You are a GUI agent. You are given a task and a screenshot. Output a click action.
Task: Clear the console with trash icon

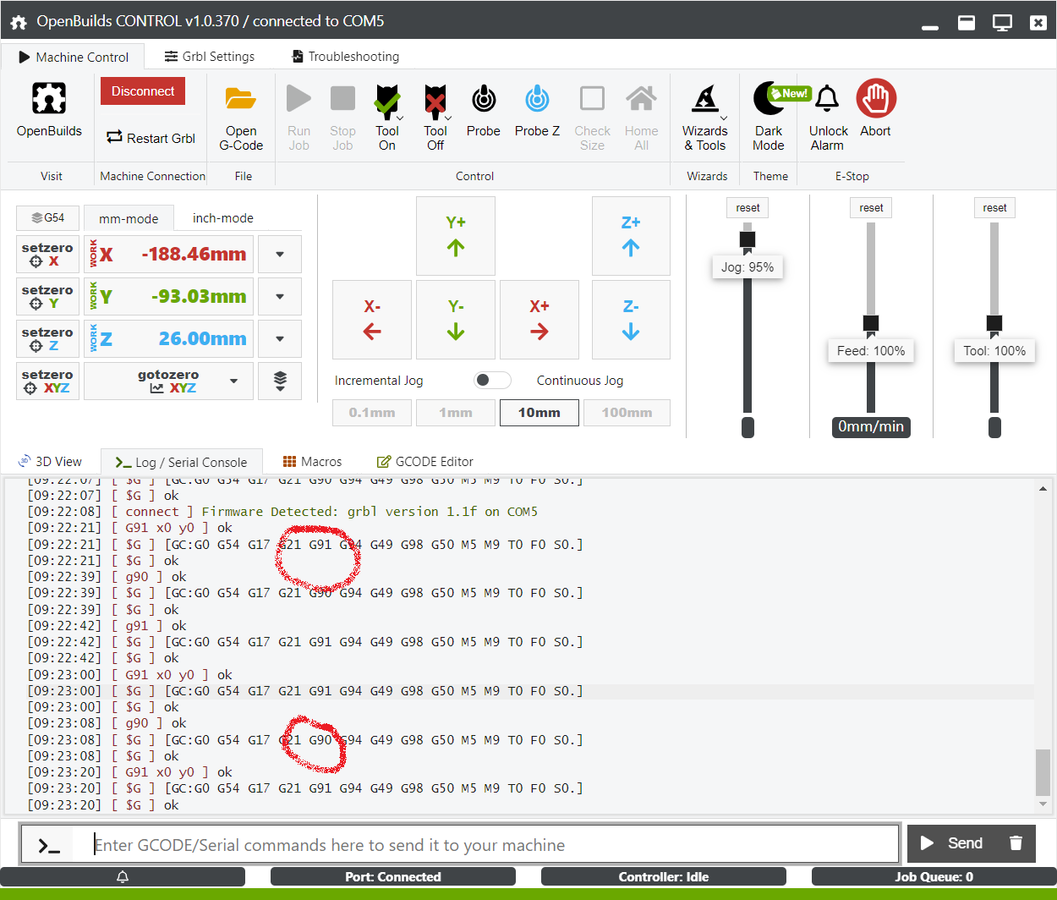(x=1016, y=843)
